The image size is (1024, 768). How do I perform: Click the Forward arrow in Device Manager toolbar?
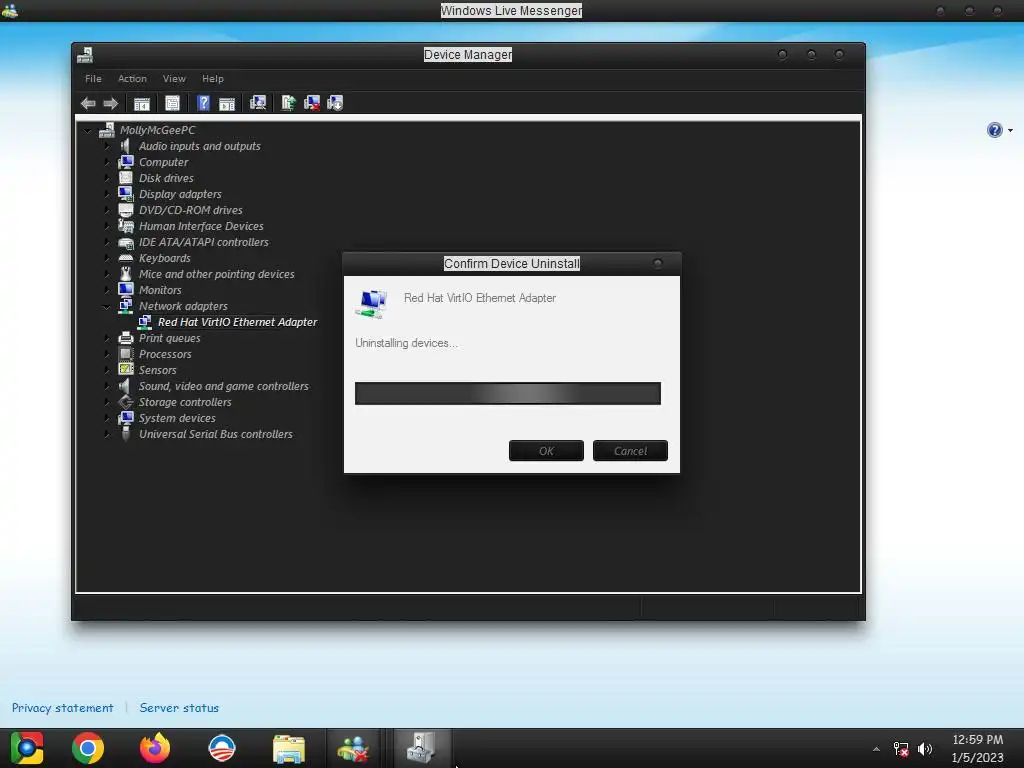click(x=111, y=103)
